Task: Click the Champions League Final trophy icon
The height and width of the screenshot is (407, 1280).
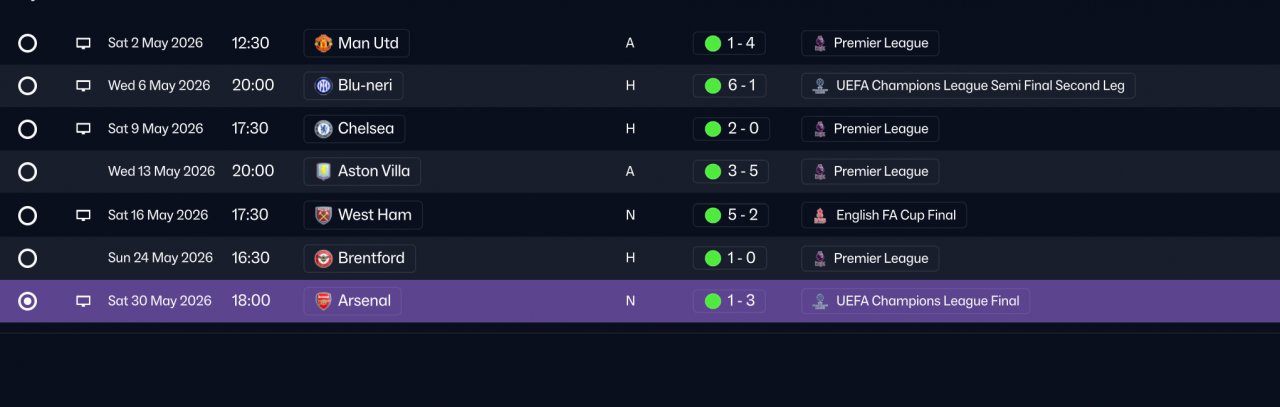Action: [x=820, y=301]
